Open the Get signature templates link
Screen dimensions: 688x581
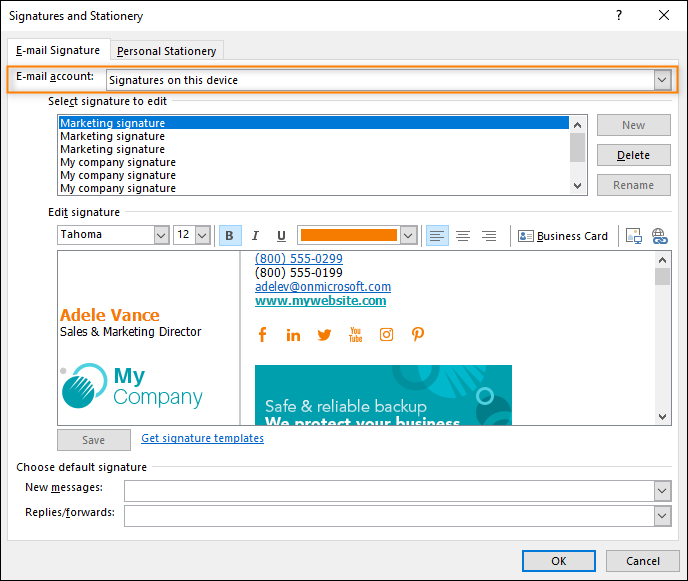pyautogui.click(x=202, y=438)
